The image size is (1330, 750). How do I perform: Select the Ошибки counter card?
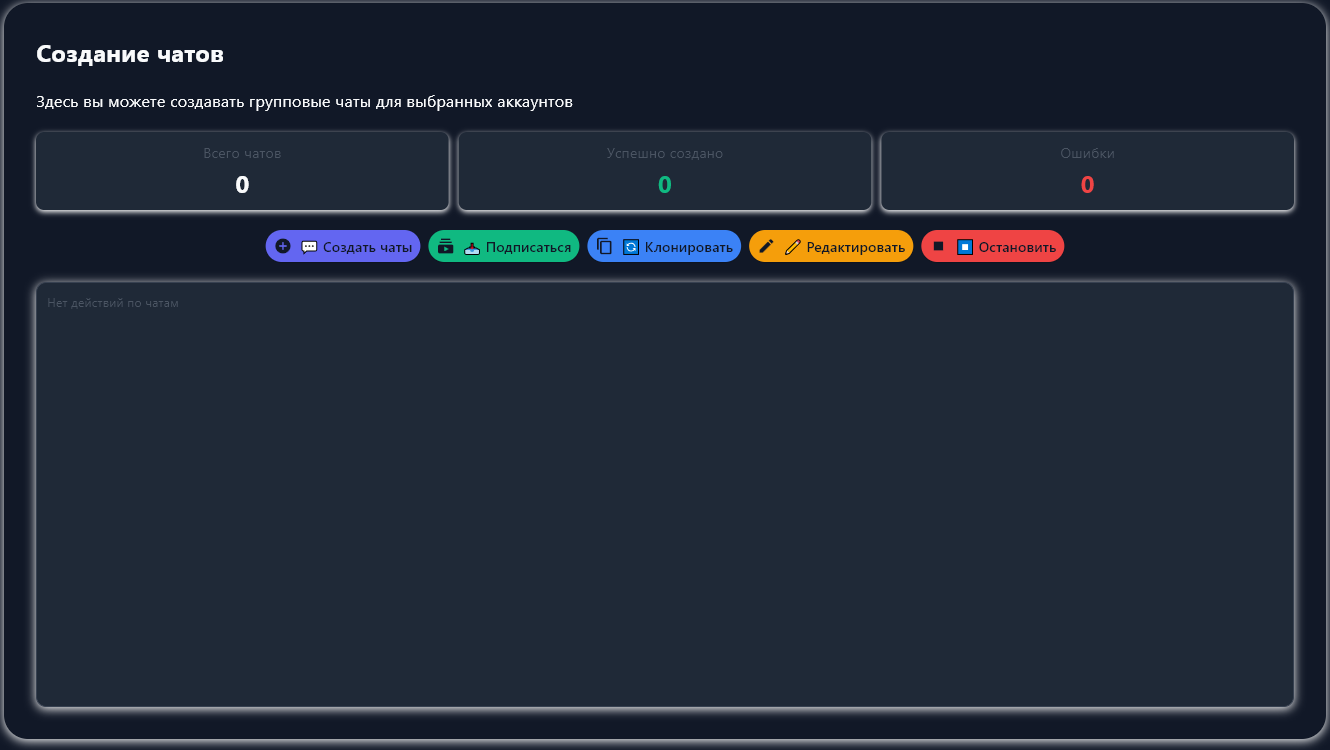[1087, 171]
